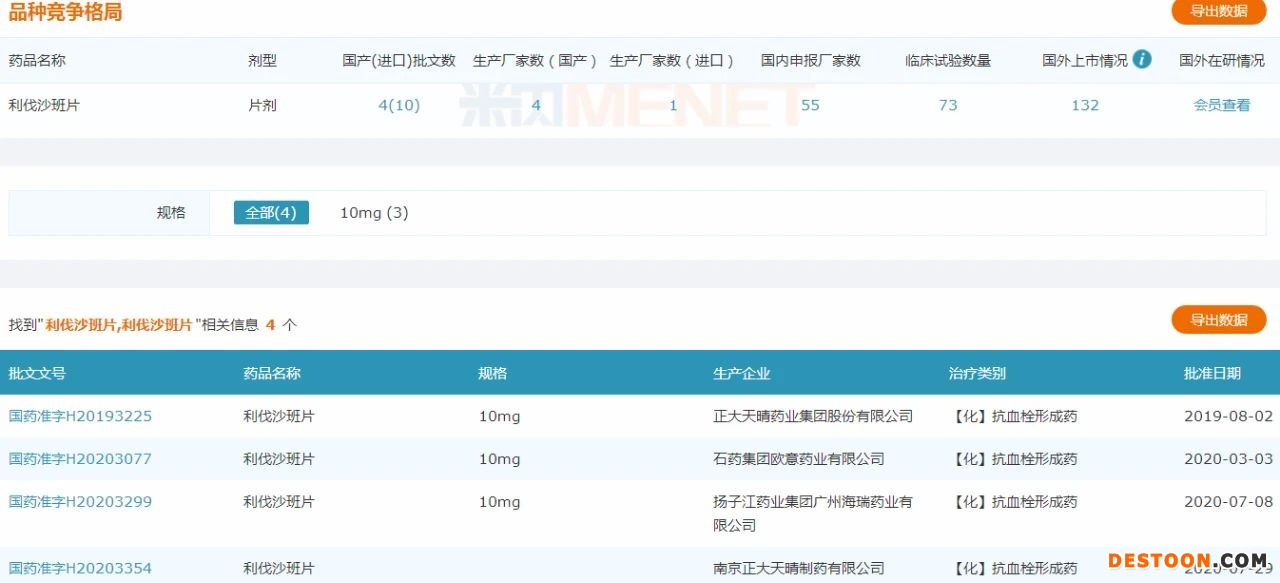This screenshot has height=583, width=1280.
Task: Click the 4(10) approval count link
Action: click(399, 105)
